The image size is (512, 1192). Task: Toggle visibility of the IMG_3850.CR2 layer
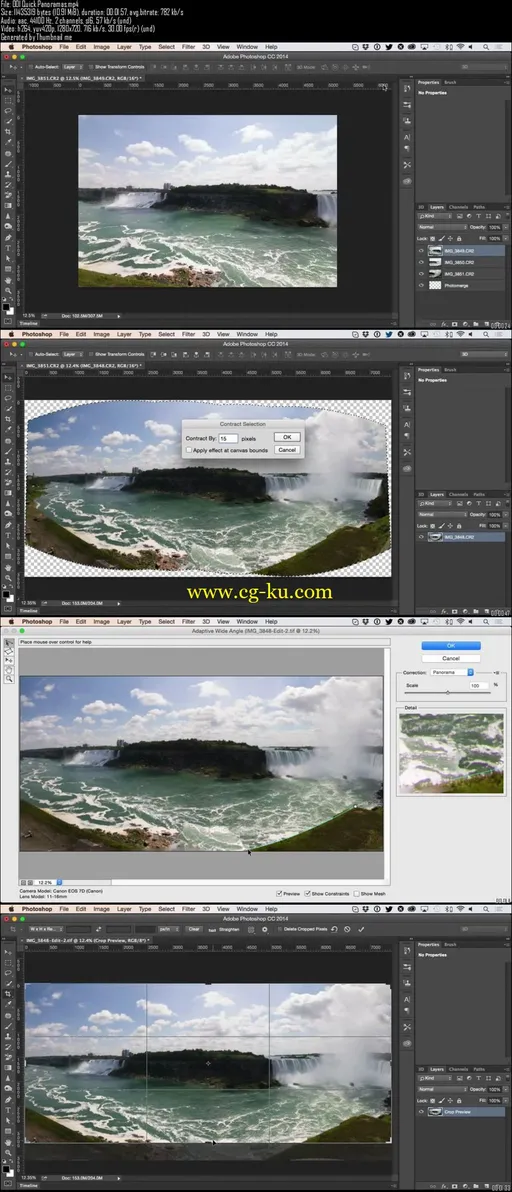(421, 262)
